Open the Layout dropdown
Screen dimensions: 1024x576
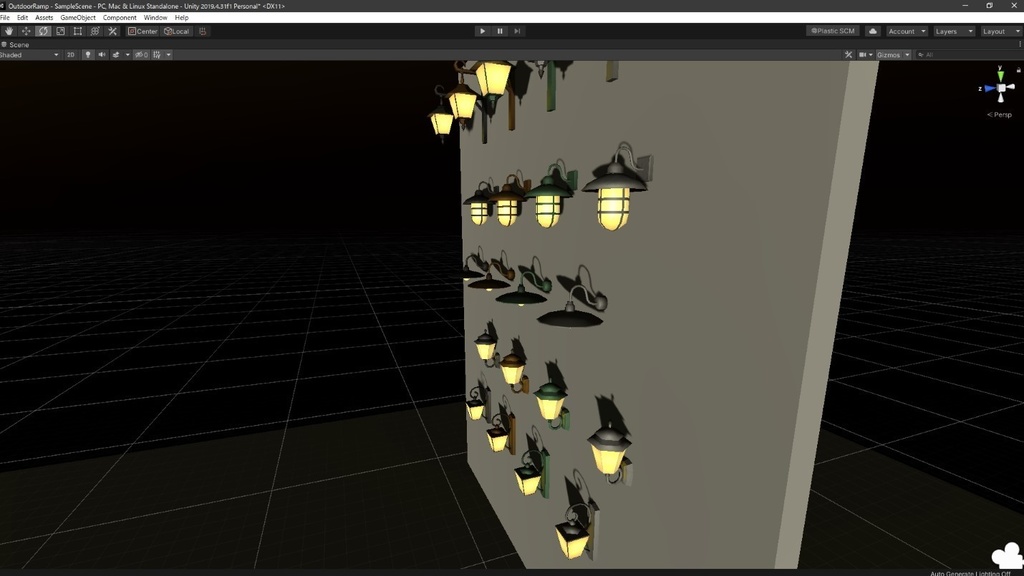(1000, 31)
